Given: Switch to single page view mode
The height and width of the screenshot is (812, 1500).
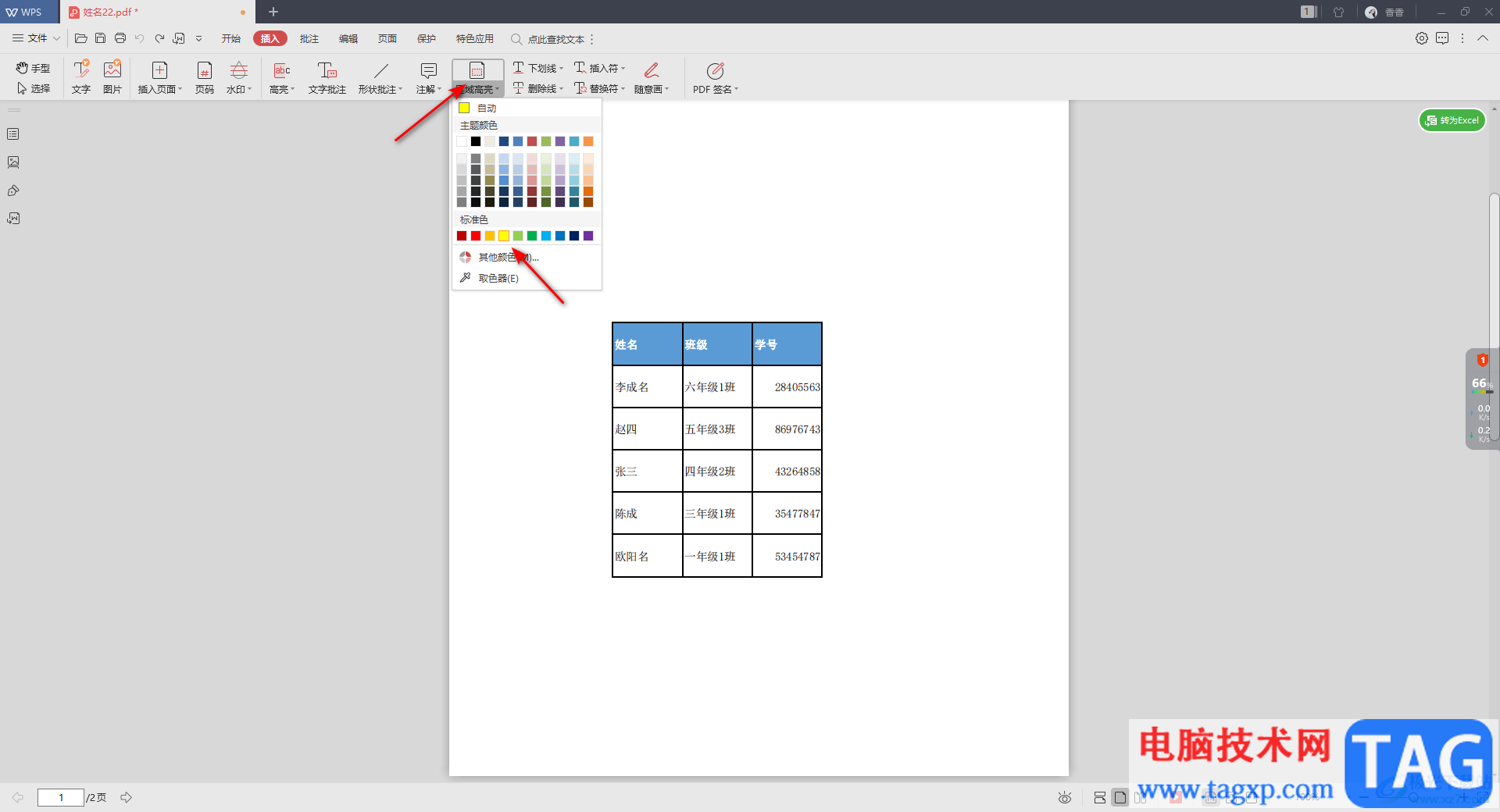Looking at the screenshot, I should [1120, 797].
